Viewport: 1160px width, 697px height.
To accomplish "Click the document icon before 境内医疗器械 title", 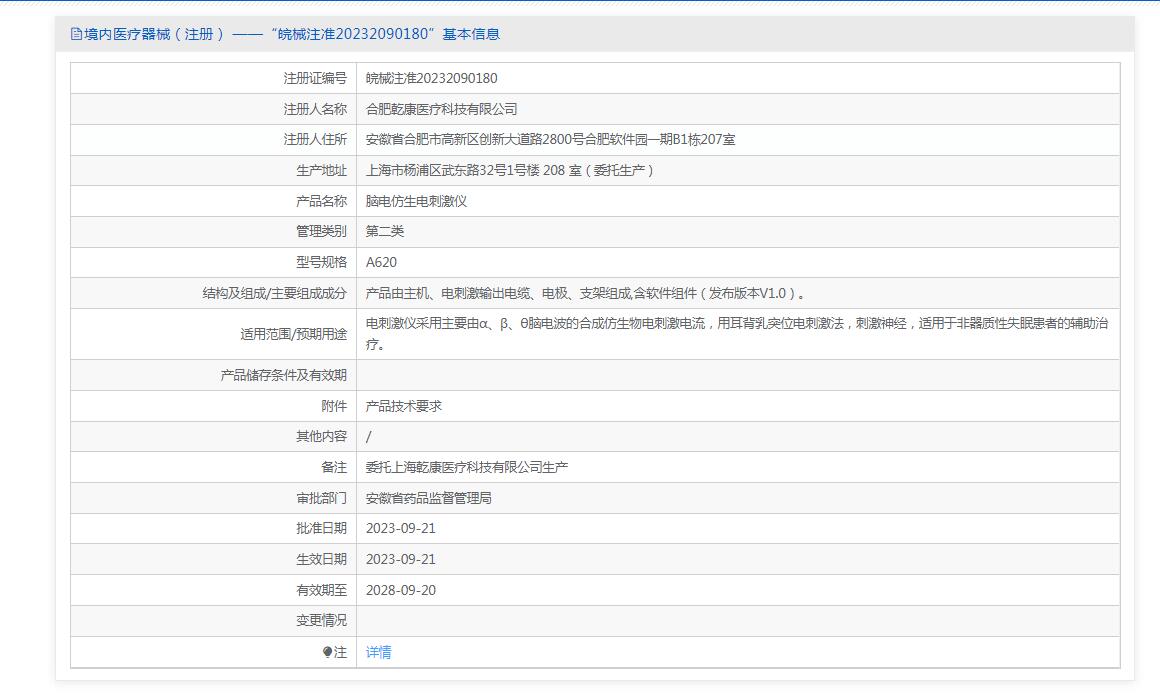I will pos(76,34).
